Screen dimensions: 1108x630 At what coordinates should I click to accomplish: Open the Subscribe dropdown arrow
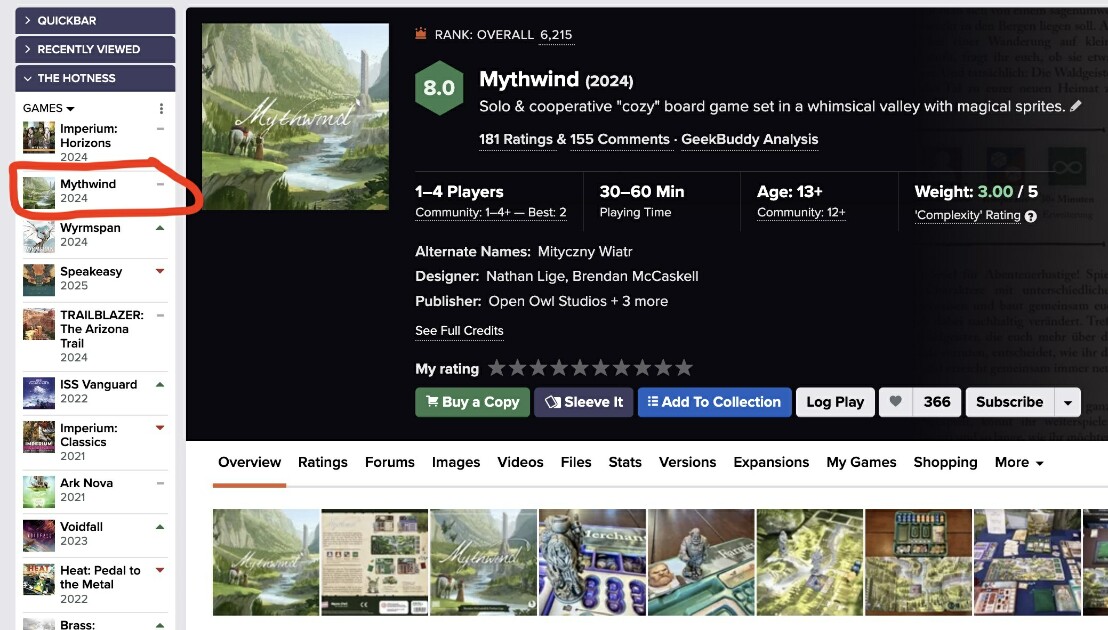coord(1068,402)
